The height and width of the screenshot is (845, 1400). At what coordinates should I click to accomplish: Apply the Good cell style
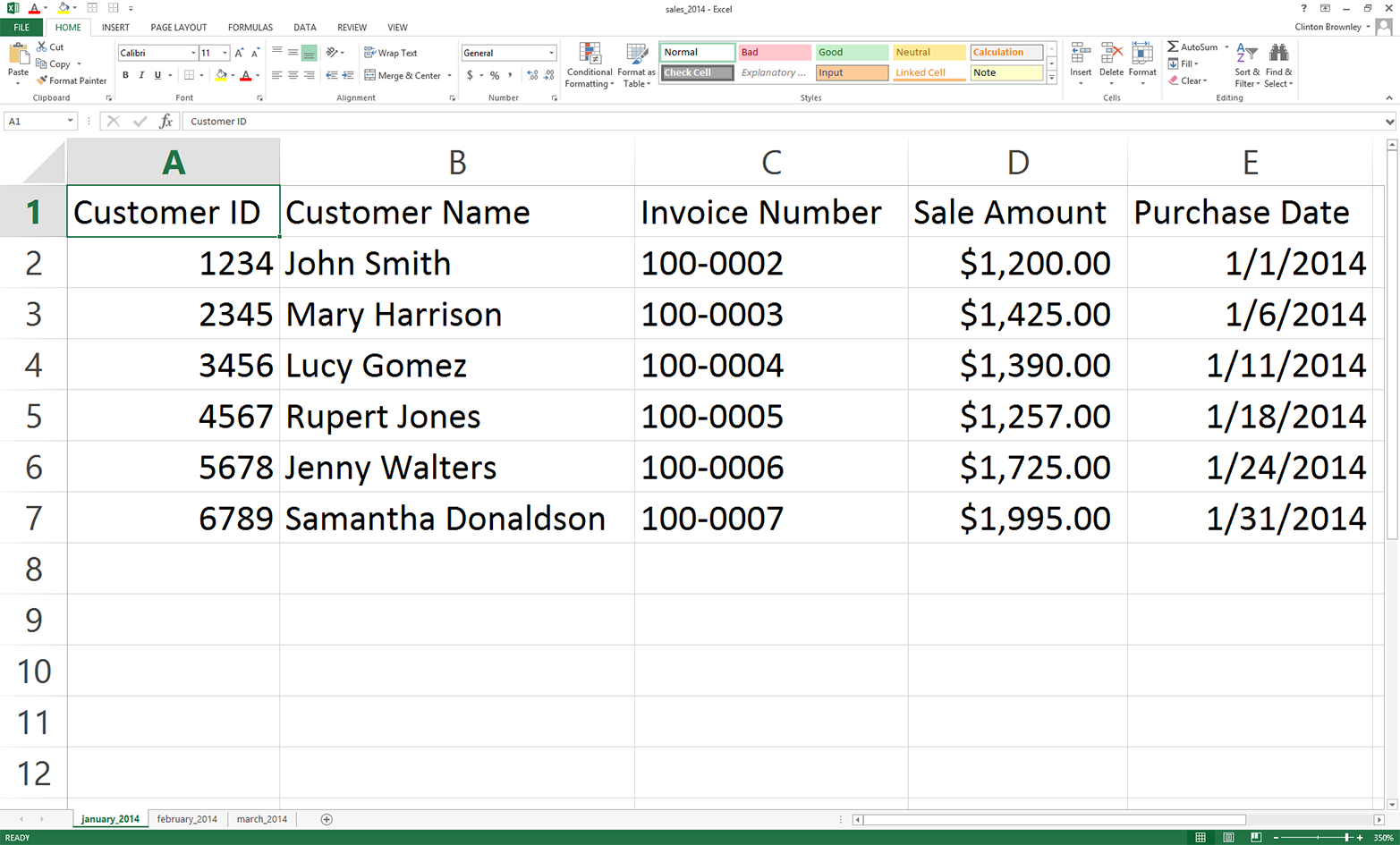coord(852,52)
